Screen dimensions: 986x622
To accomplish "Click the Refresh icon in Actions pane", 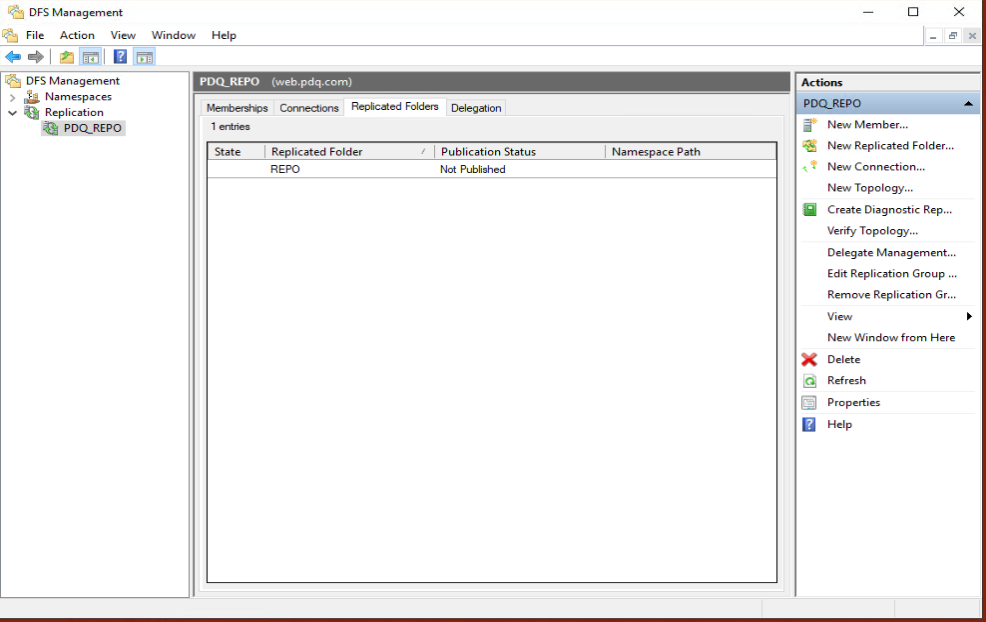I will coord(810,380).
